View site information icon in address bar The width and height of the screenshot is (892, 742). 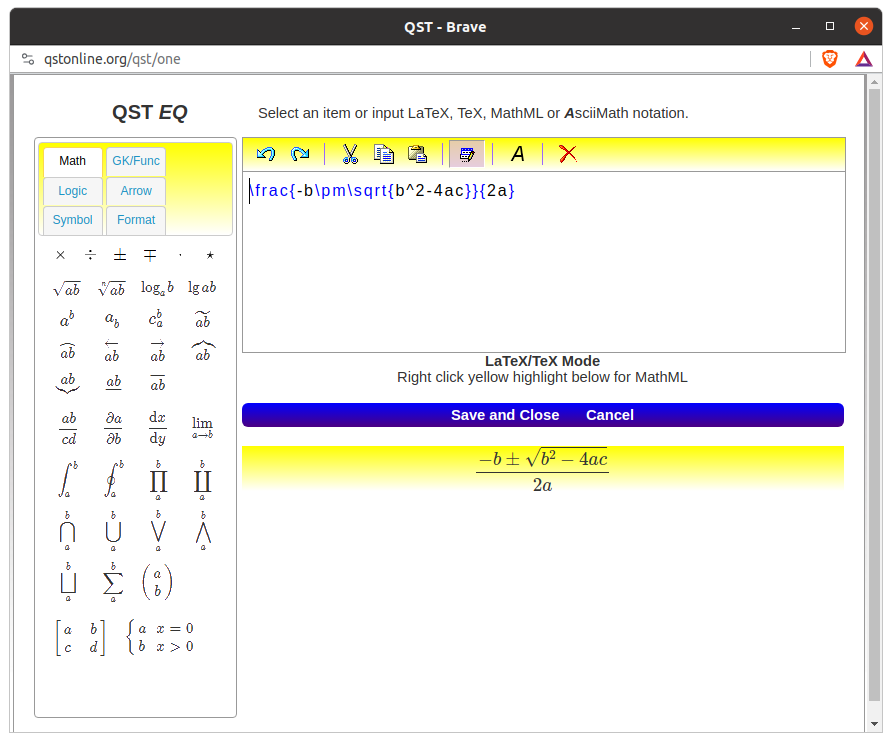coord(27,59)
